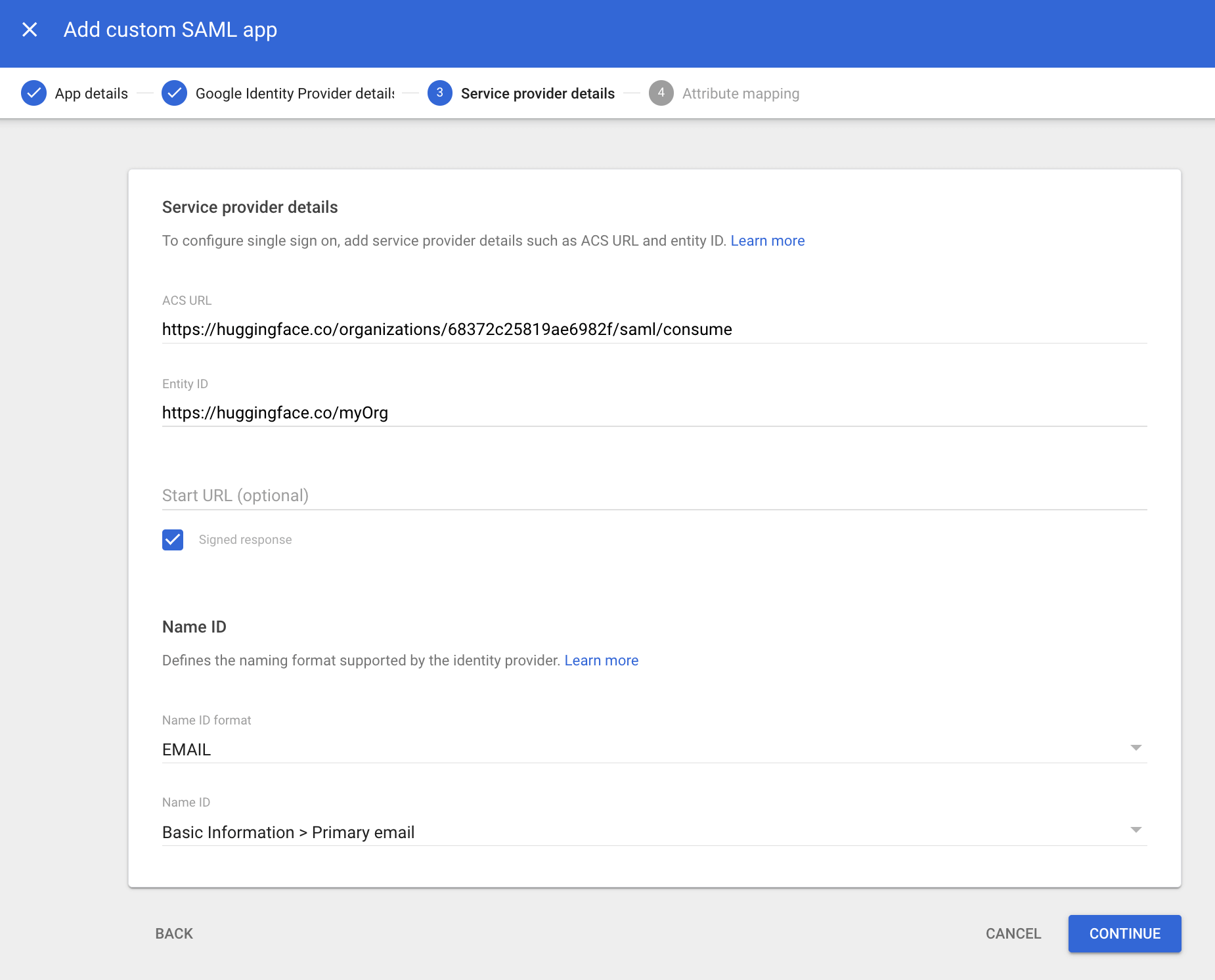Close the Add custom SAML app dialog
This screenshot has width=1215, height=980.
point(30,30)
